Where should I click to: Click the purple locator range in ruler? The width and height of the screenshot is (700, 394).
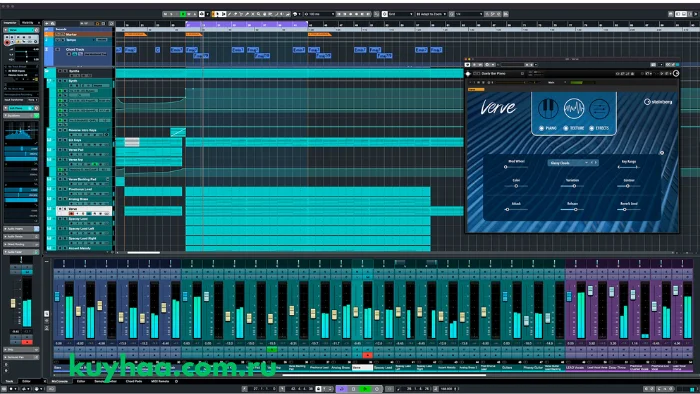click(247, 25)
